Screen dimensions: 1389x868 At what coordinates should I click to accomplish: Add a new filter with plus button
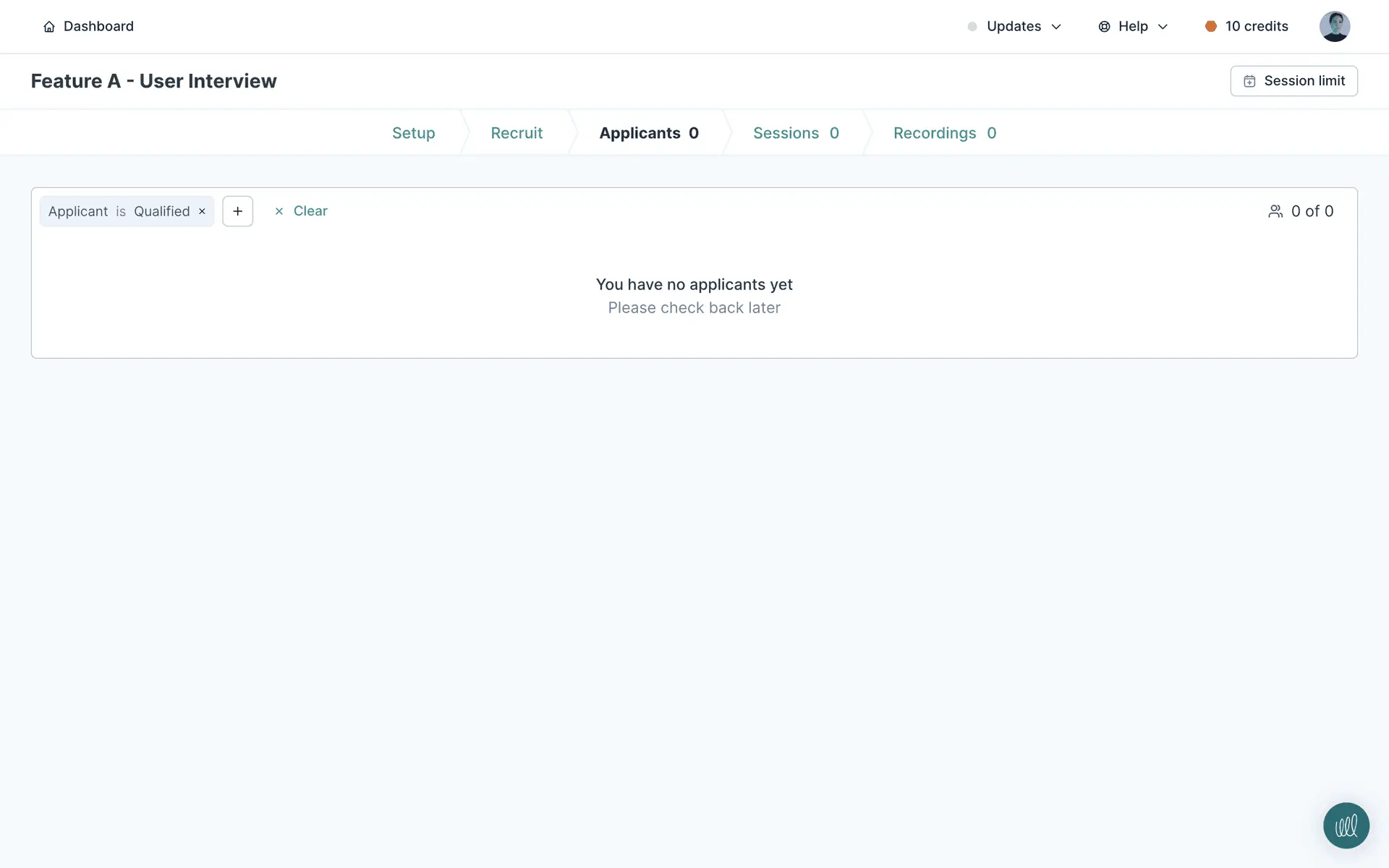237,211
